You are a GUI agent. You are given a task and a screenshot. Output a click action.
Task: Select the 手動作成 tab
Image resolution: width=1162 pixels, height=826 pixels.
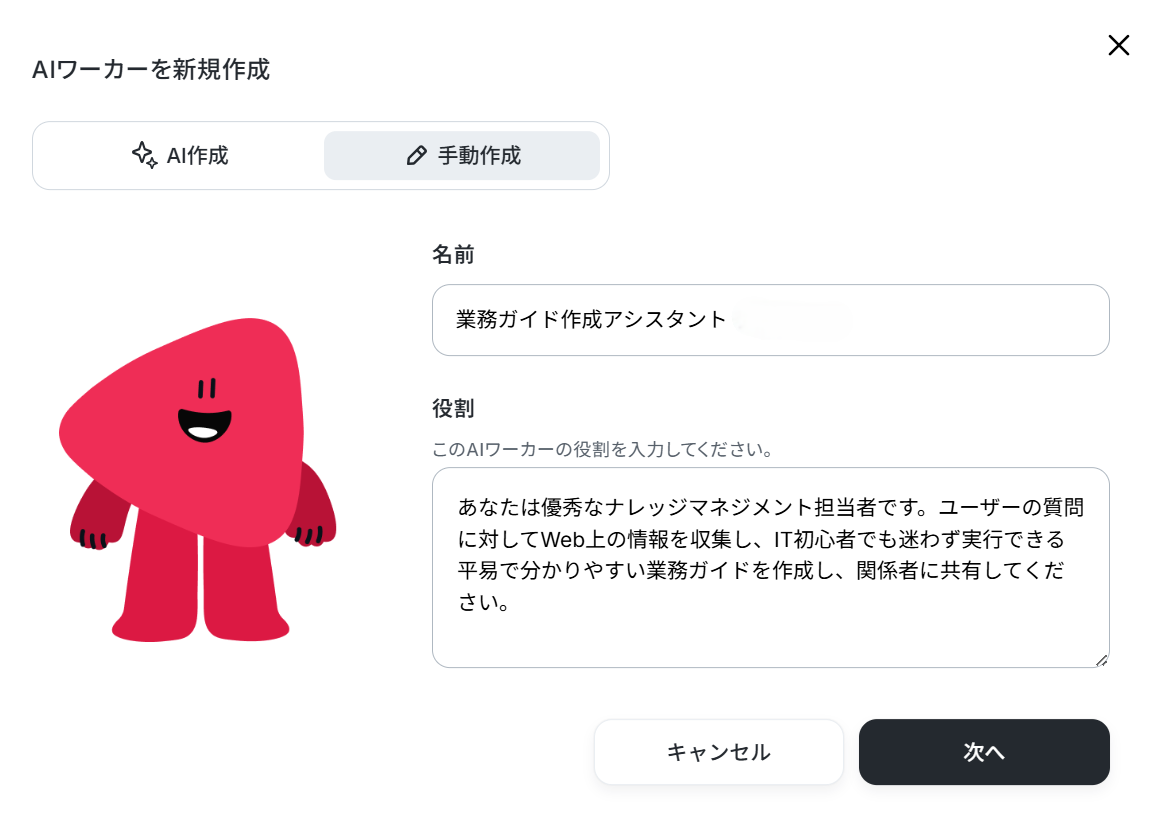(462, 156)
